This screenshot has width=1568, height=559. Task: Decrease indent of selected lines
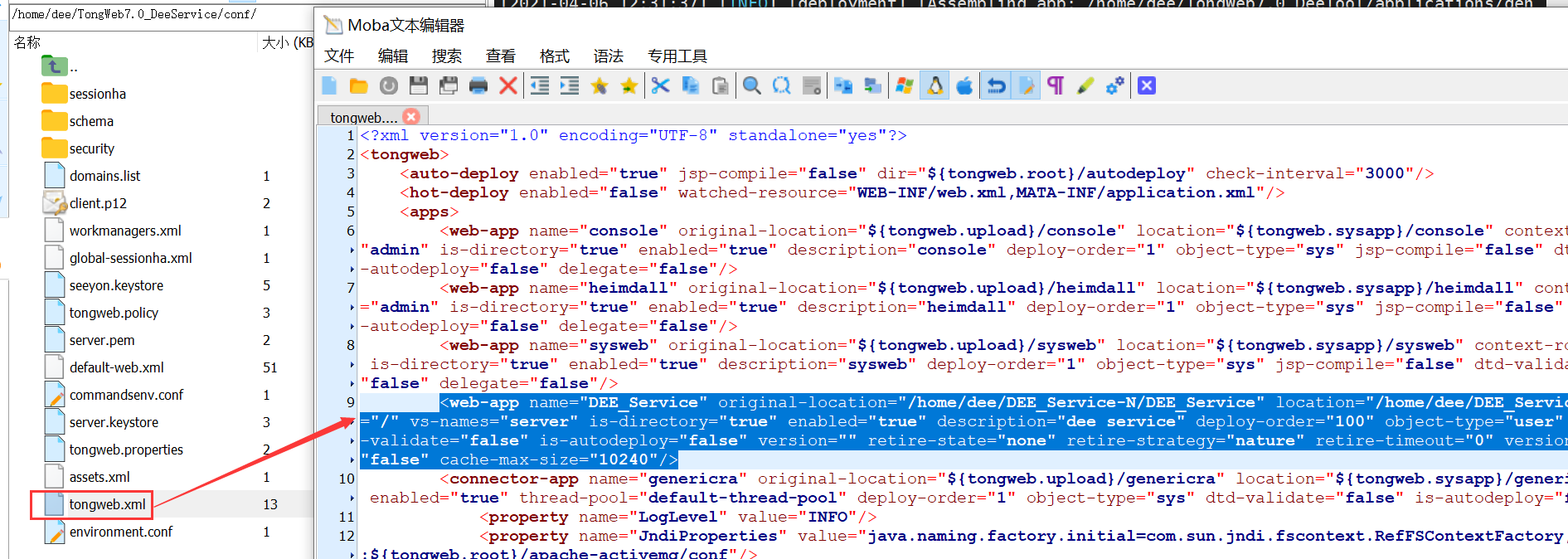click(540, 86)
